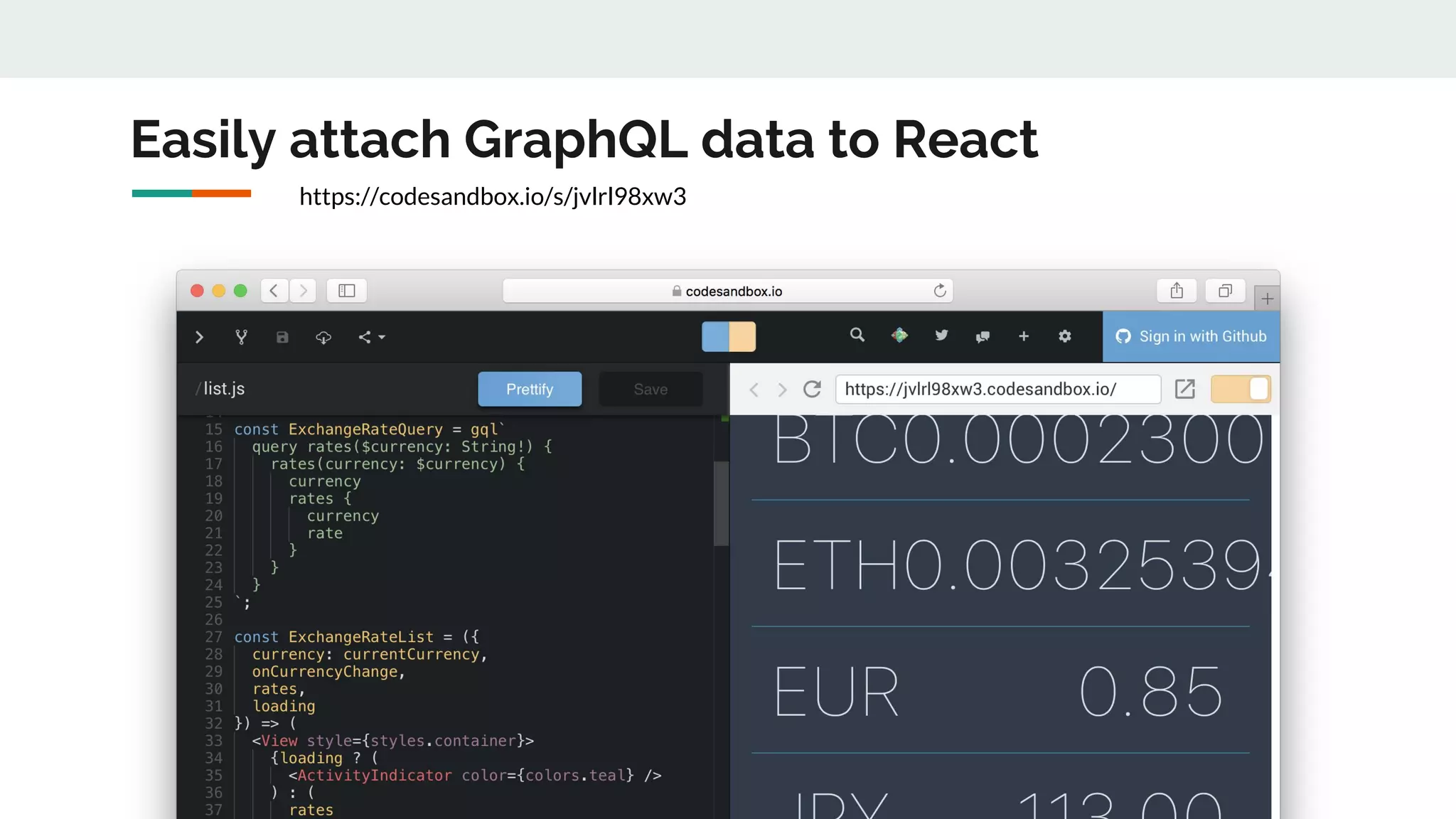Reload page via Safari reload icon

pyautogui.click(x=940, y=291)
